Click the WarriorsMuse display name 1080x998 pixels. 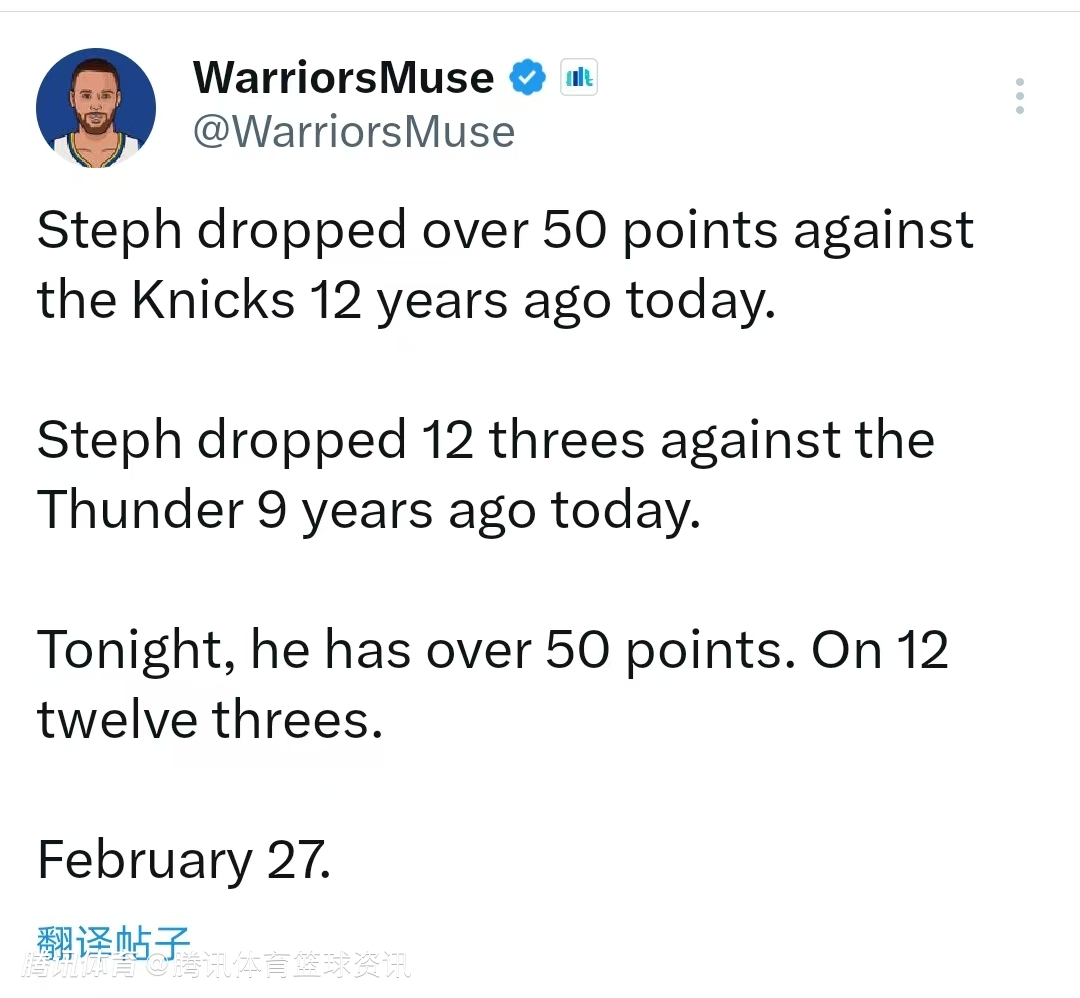coord(343,78)
